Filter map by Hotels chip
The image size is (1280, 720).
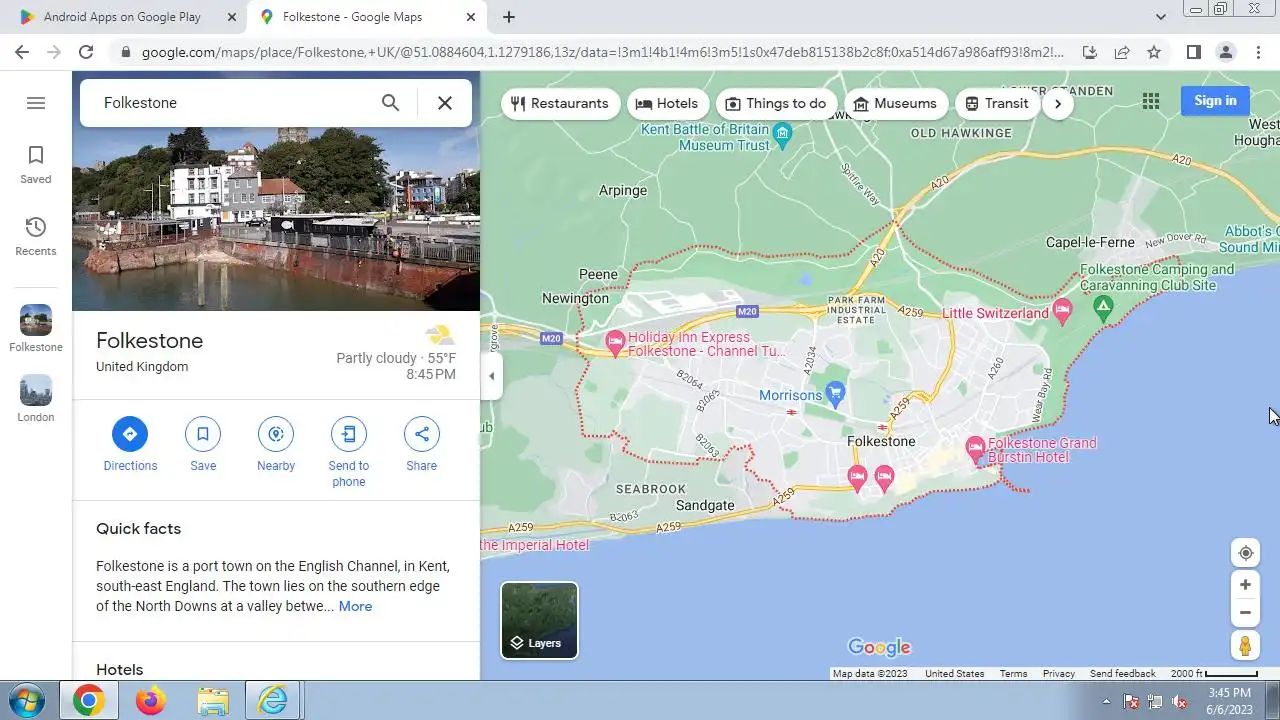[667, 103]
